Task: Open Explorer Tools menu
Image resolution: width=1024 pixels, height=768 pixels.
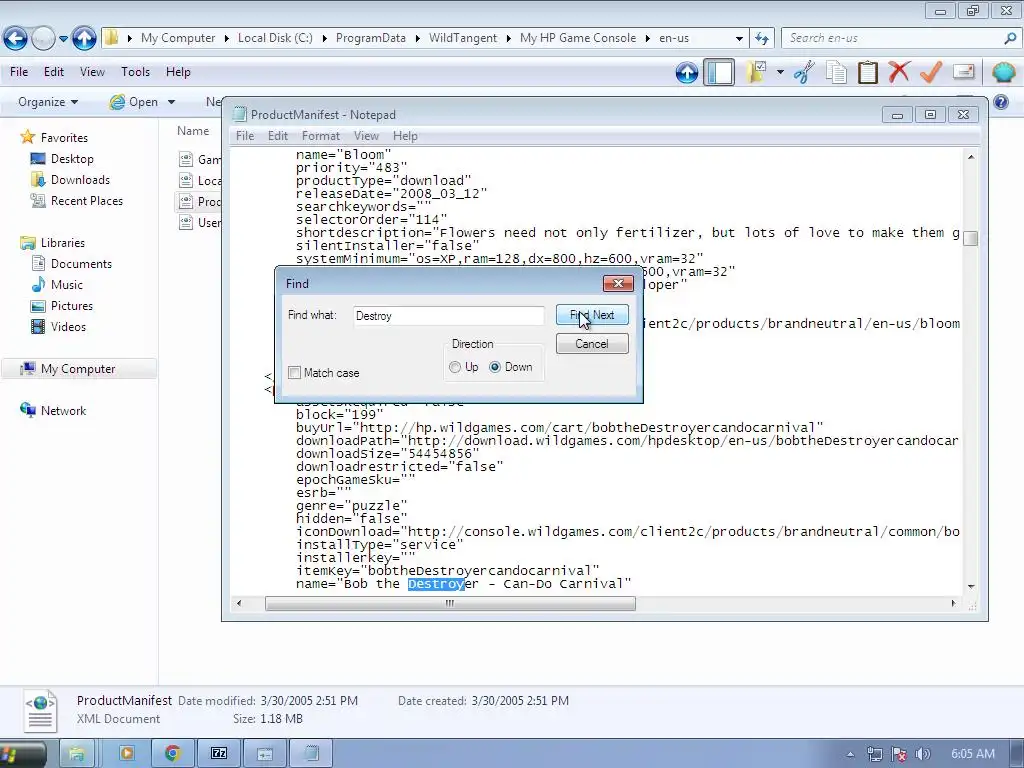Action: pyautogui.click(x=135, y=72)
